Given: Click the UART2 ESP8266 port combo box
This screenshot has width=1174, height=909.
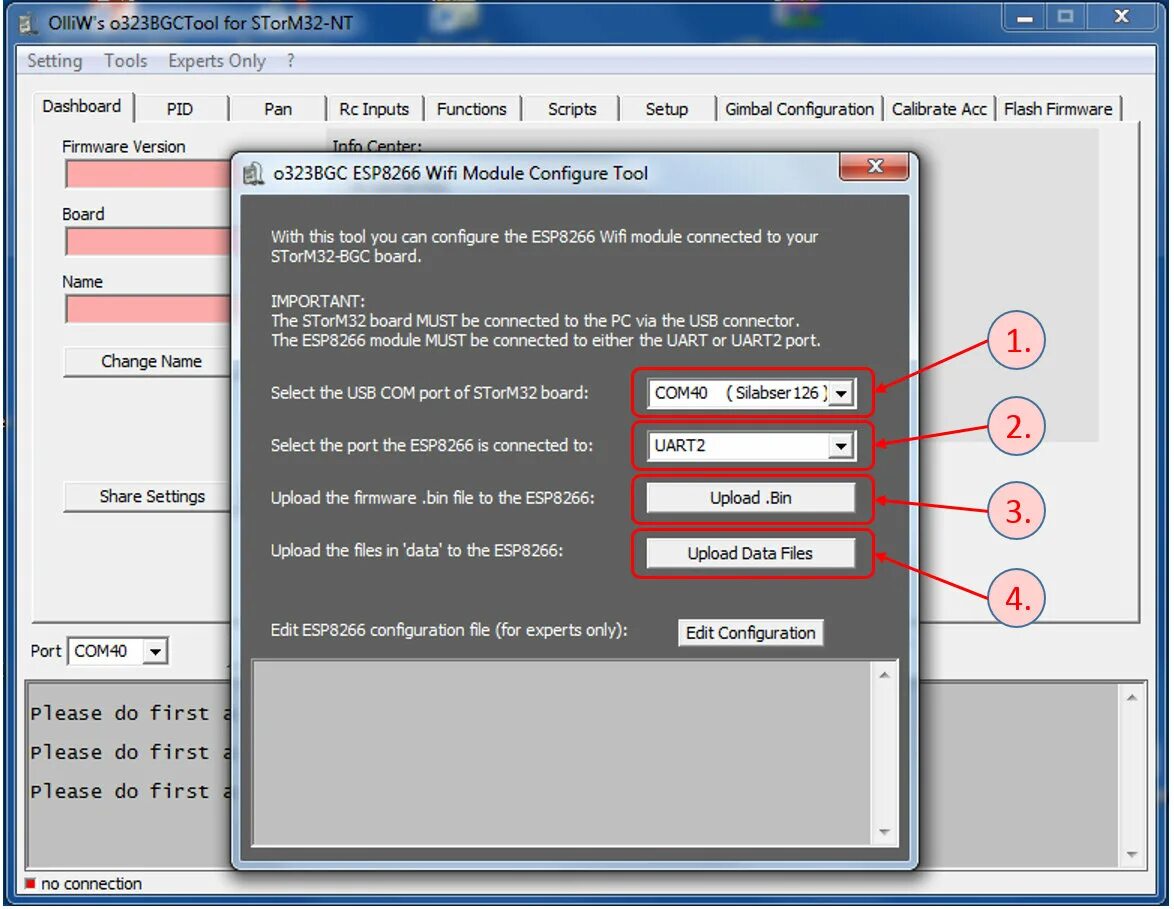Looking at the screenshot, I should pyautogui.click(x=751, y=446).
